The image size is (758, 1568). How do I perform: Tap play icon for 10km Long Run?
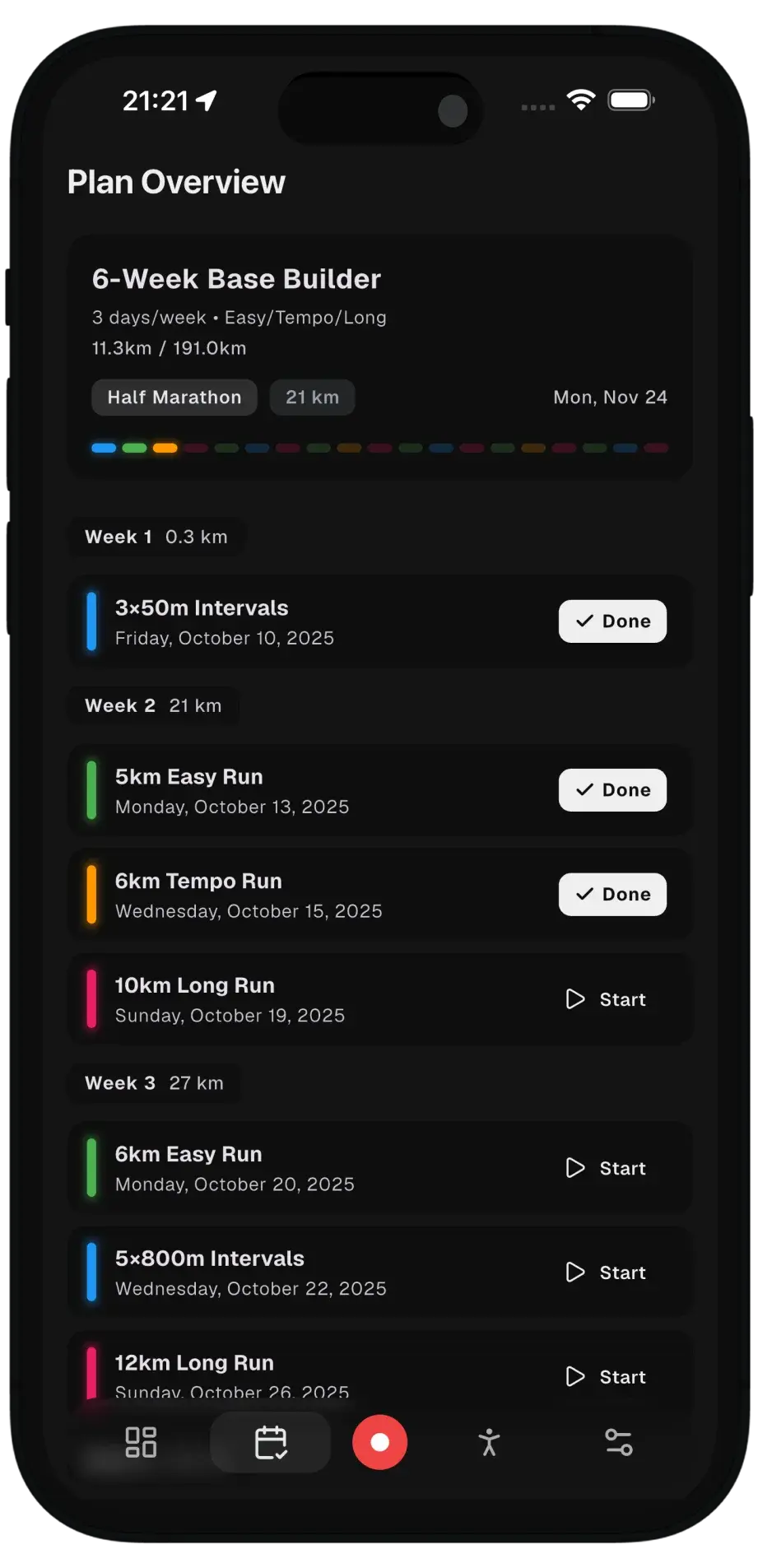(x=575, y=999)
